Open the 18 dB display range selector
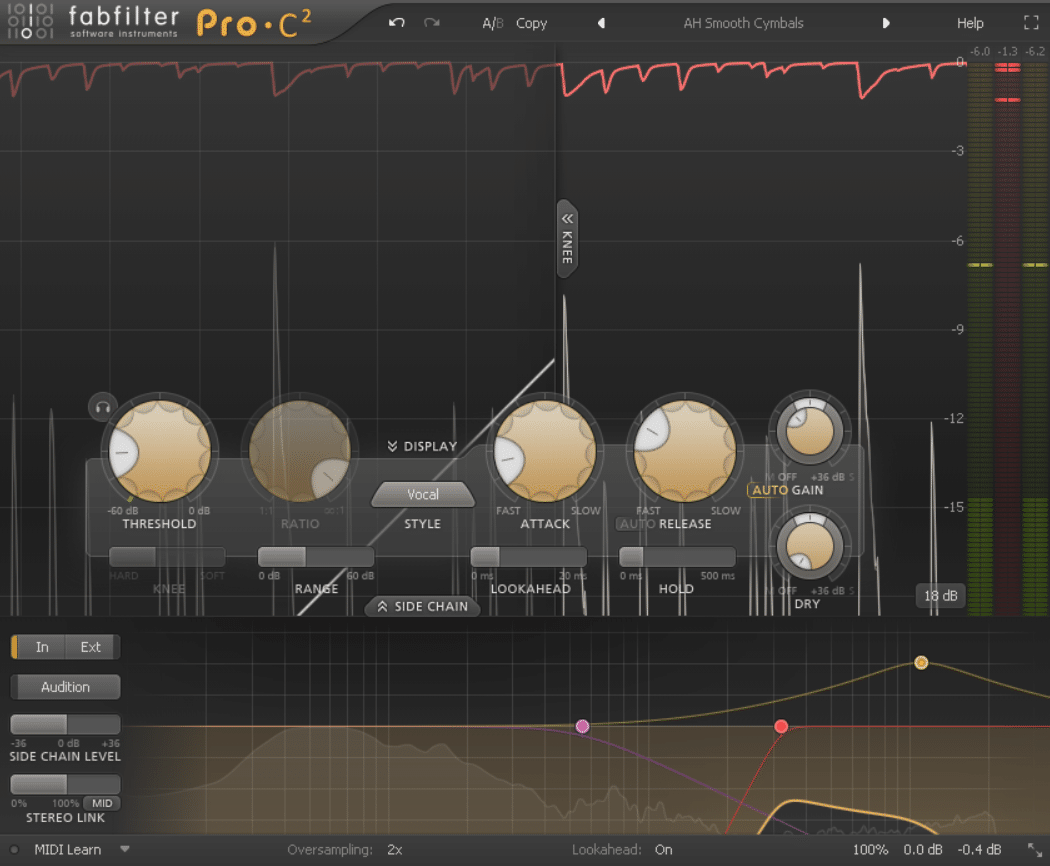 (940, 595)
